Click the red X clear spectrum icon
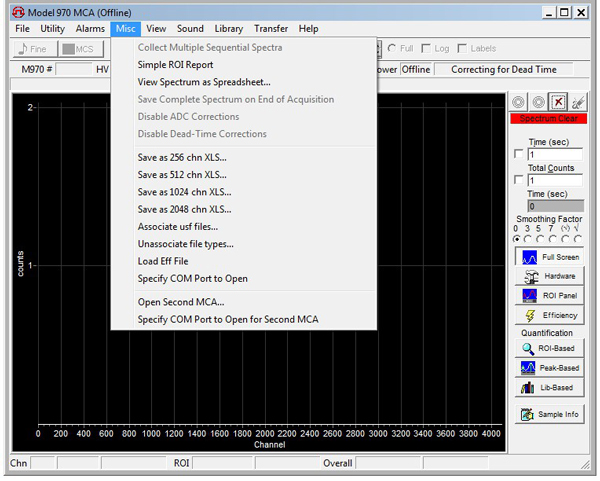 tap(558, 102)
